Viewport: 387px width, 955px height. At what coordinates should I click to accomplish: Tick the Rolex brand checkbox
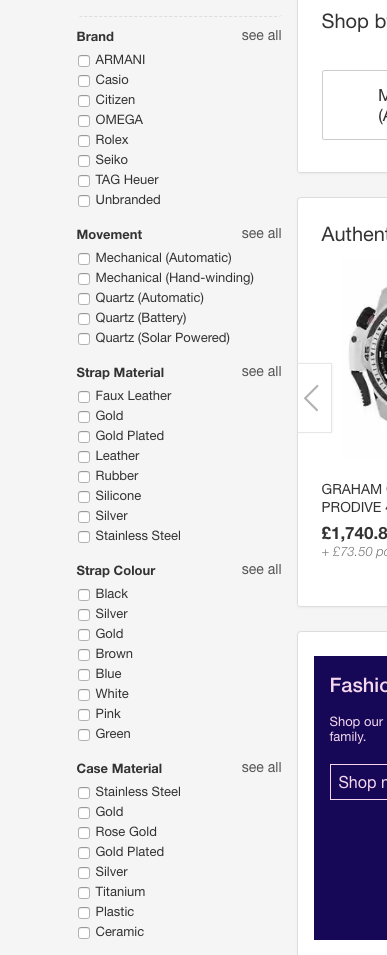(84, 141)
